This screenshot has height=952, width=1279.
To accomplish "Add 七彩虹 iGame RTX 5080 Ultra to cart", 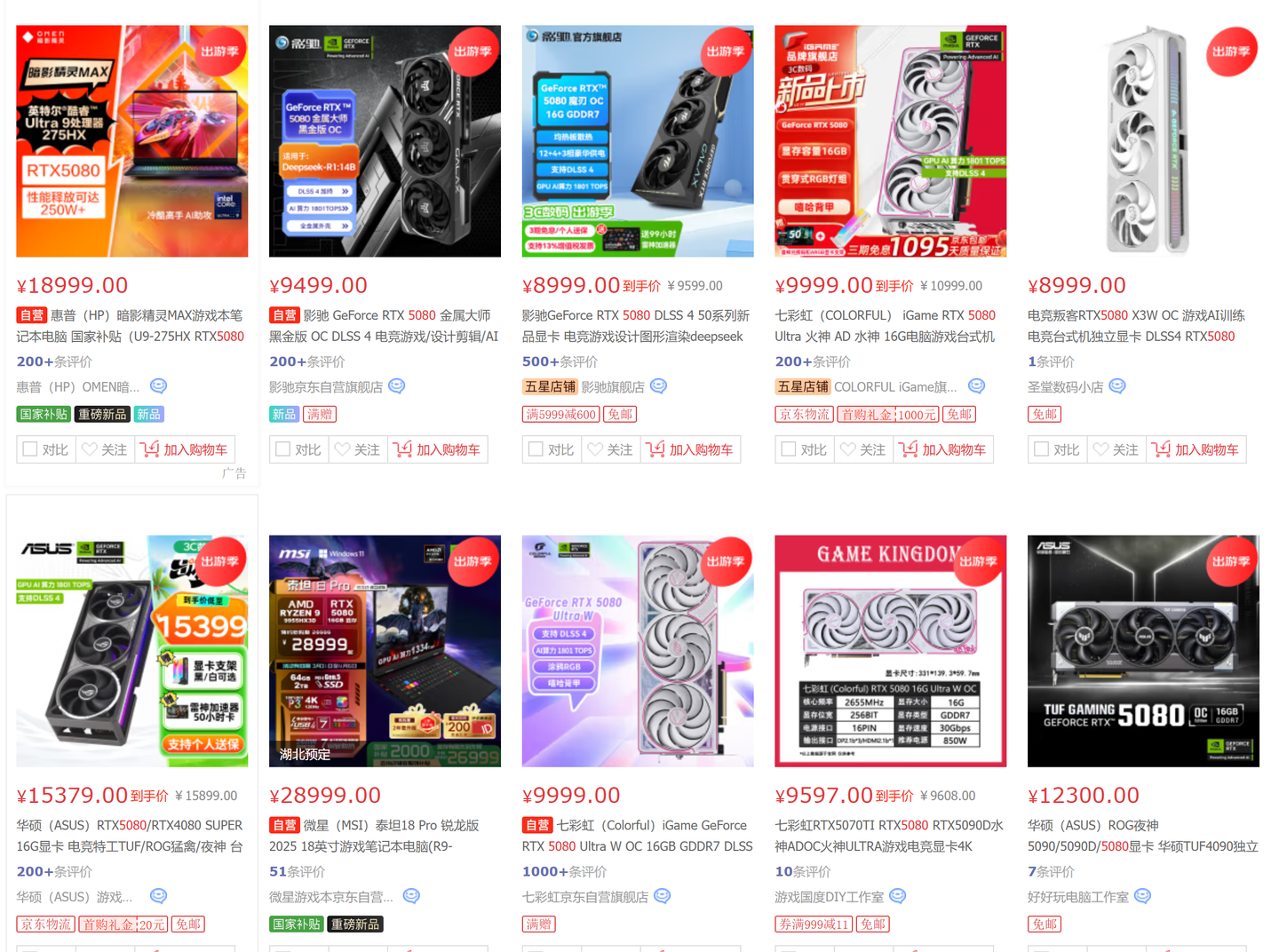I will pyautogui.click(x=942, y=449).
